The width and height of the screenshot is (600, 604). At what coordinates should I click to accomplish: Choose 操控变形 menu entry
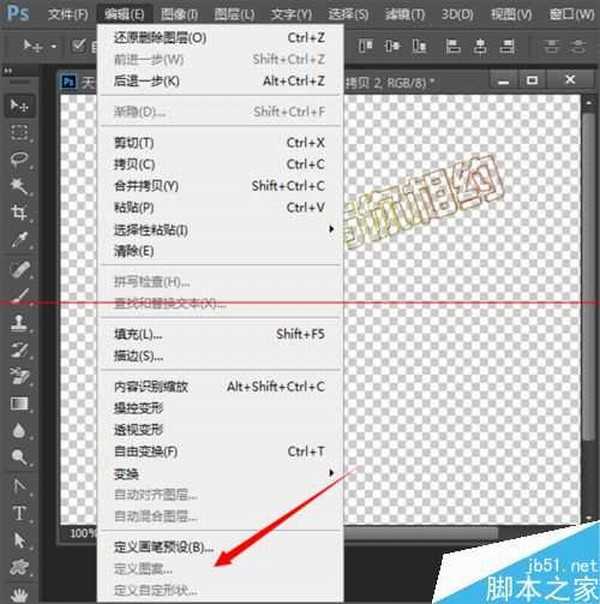[x=220, y=408]
